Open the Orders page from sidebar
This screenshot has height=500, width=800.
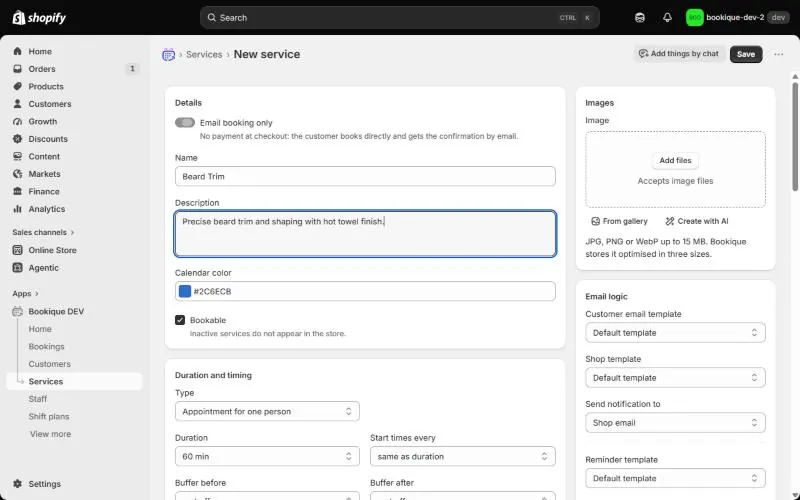(42, 69)
